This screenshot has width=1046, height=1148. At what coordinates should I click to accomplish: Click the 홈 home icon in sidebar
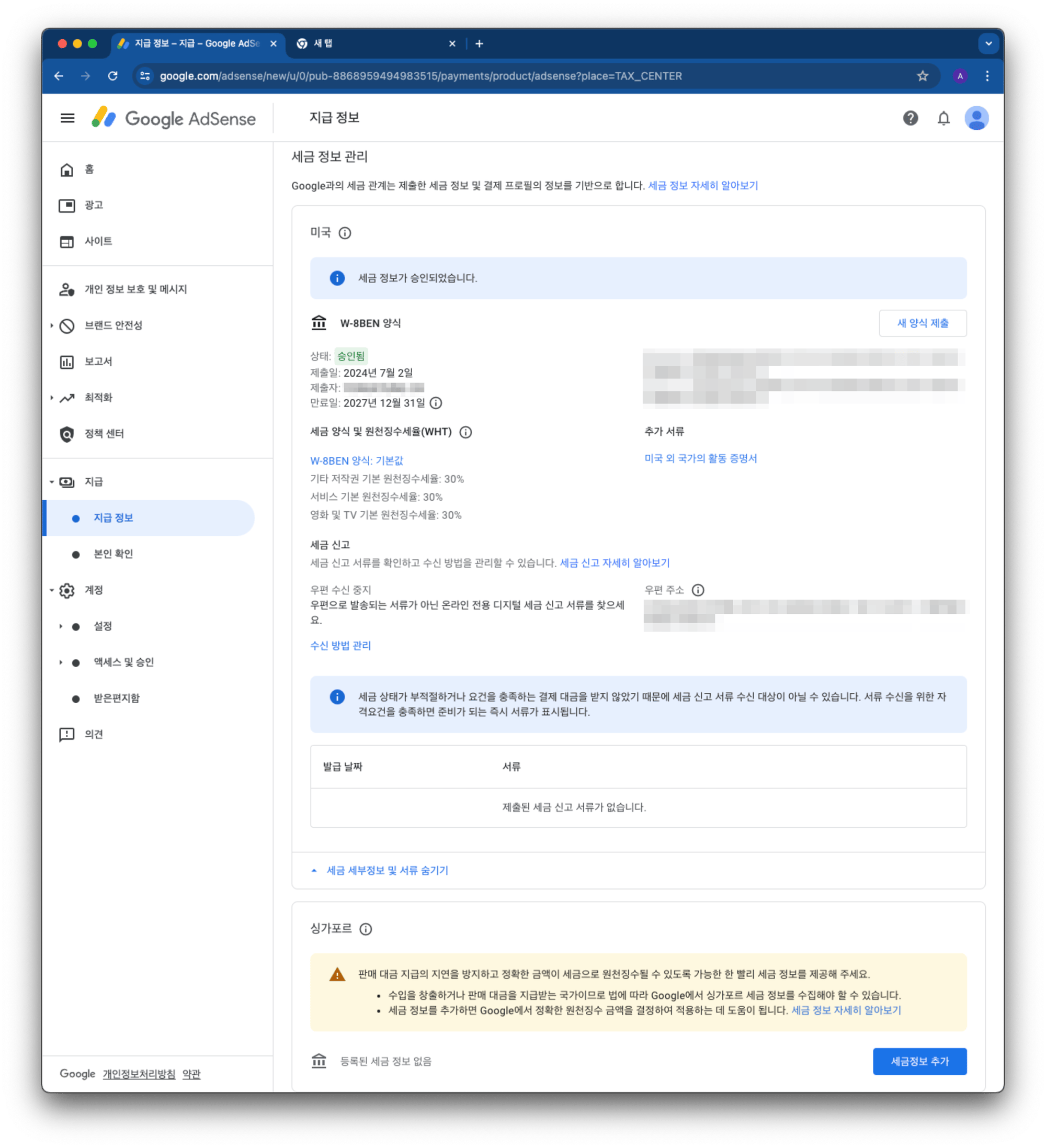click(x=66, y=169)
